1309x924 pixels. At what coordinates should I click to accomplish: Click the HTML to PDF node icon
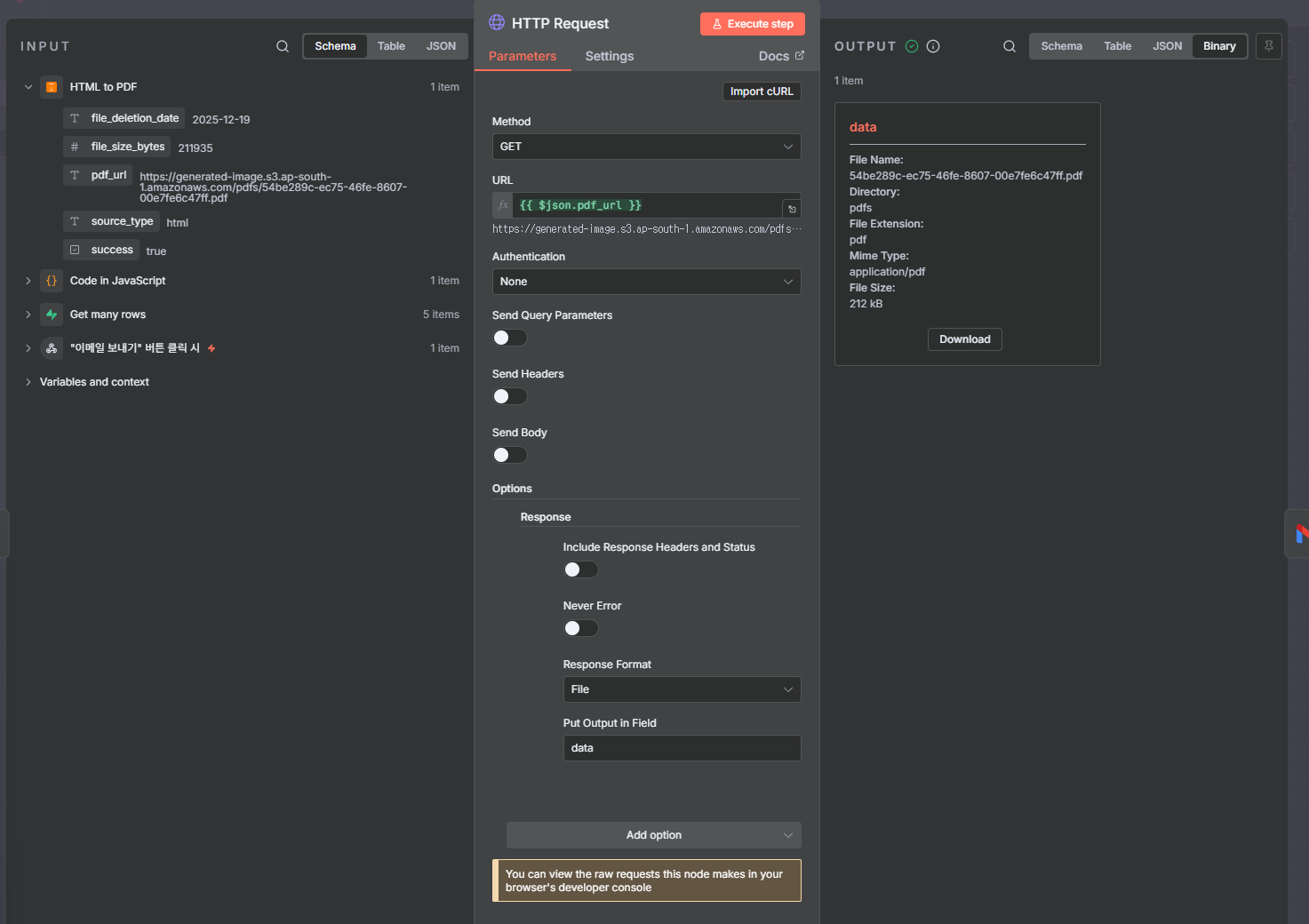52,87
